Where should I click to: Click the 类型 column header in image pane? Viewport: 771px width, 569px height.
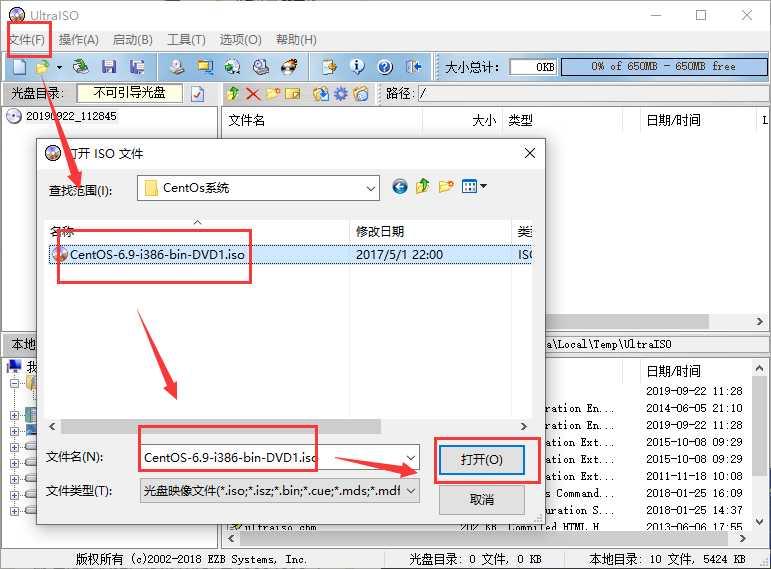pos(562,120)
